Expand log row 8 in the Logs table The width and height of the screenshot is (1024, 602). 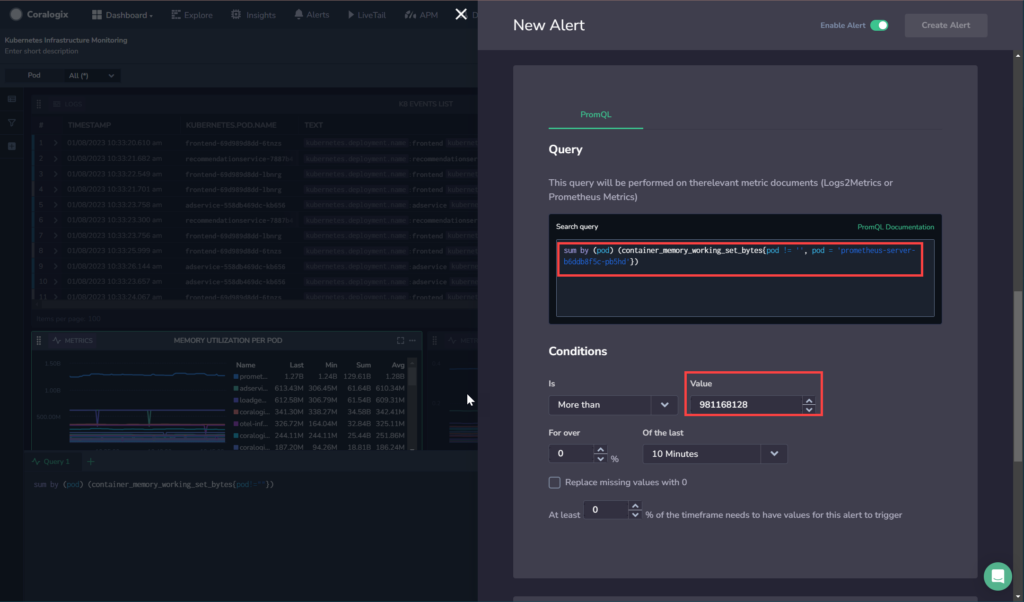[56, 251]
